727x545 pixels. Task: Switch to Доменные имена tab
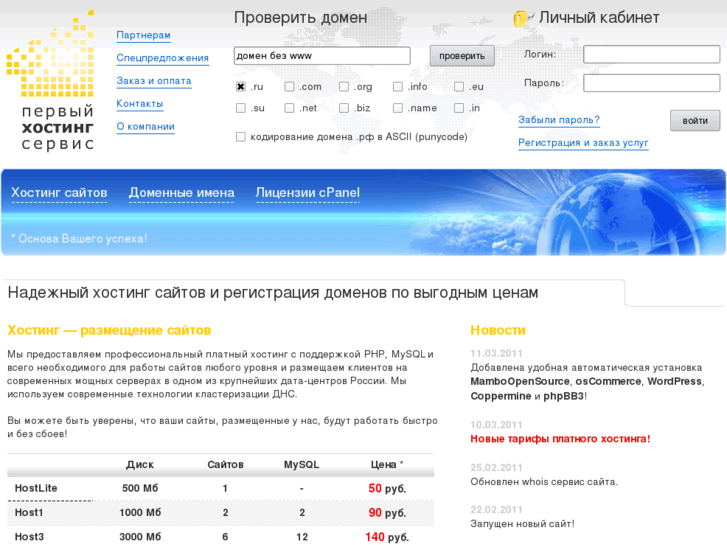(181, 192)
